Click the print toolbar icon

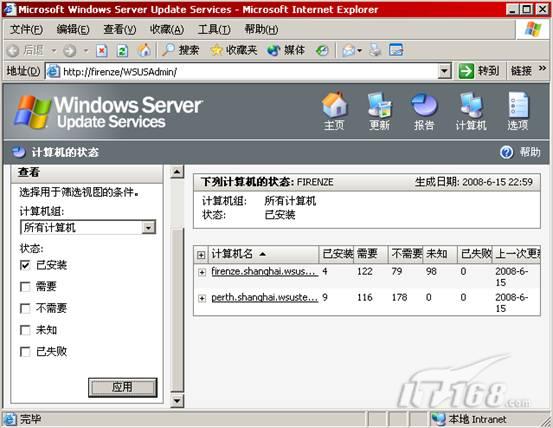(375, 50)
